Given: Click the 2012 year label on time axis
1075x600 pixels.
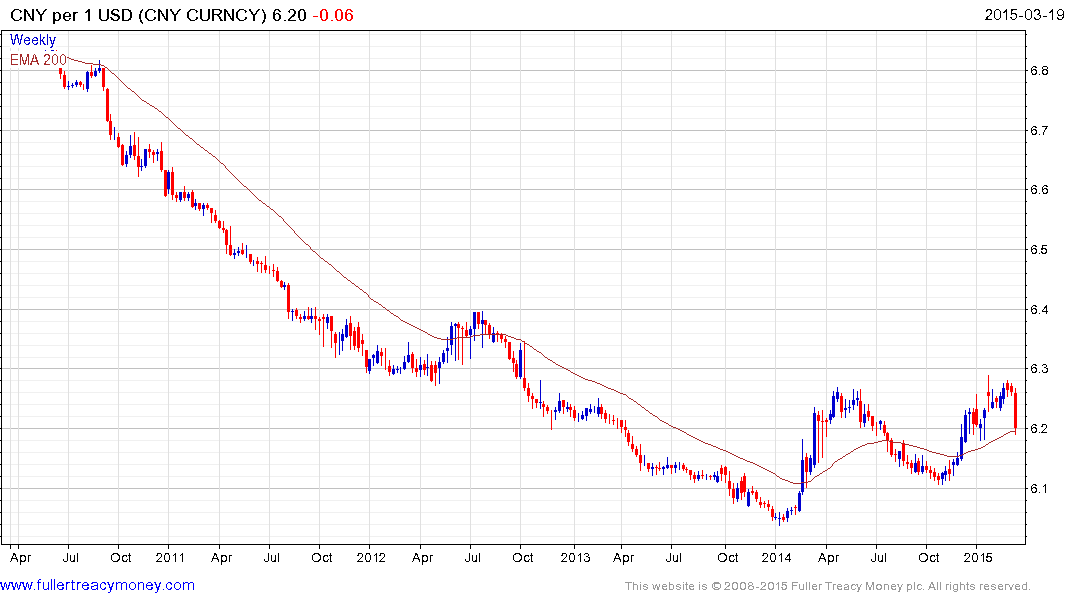Looking at the screenshot, I should pyautogui.click(x=370, y=557).
